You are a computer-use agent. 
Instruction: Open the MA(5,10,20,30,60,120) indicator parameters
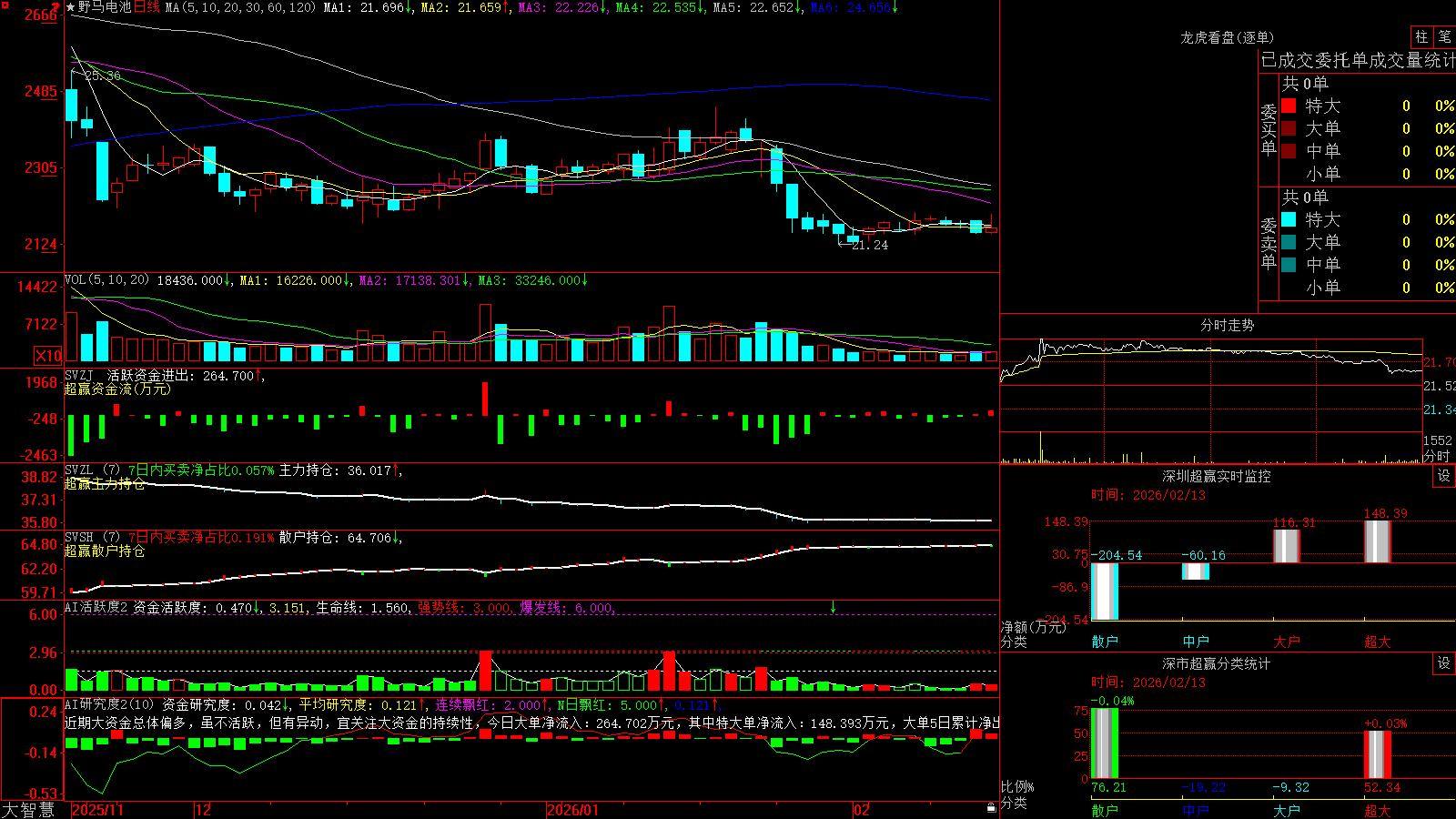240,7
